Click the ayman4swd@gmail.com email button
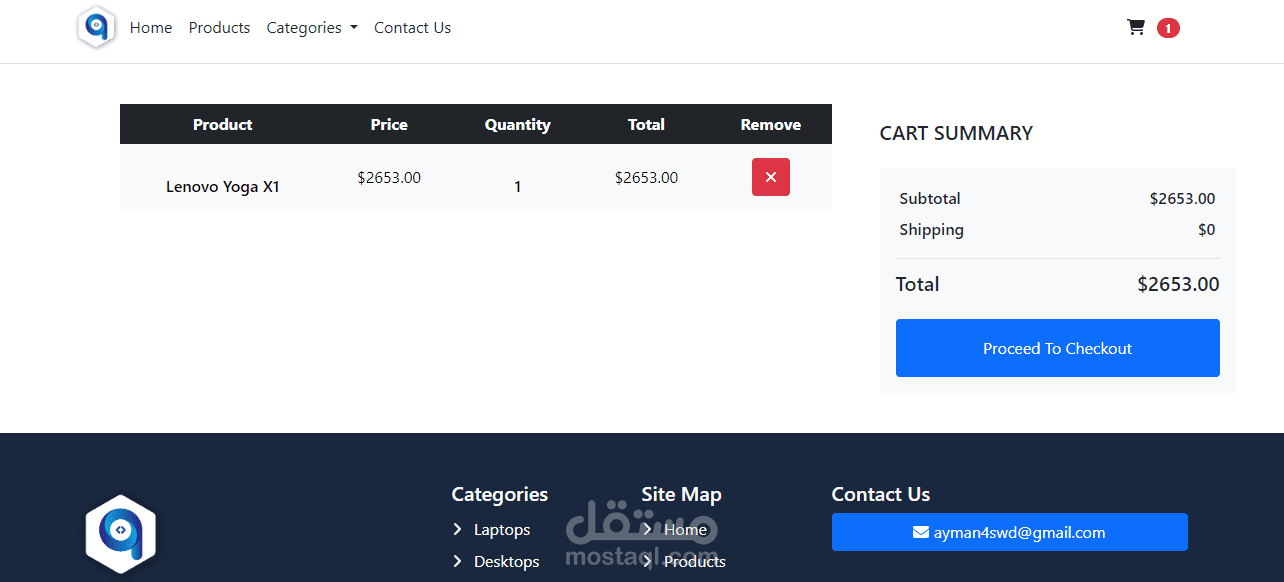This screenshot has height=582, width=1284. [1009, 532]
